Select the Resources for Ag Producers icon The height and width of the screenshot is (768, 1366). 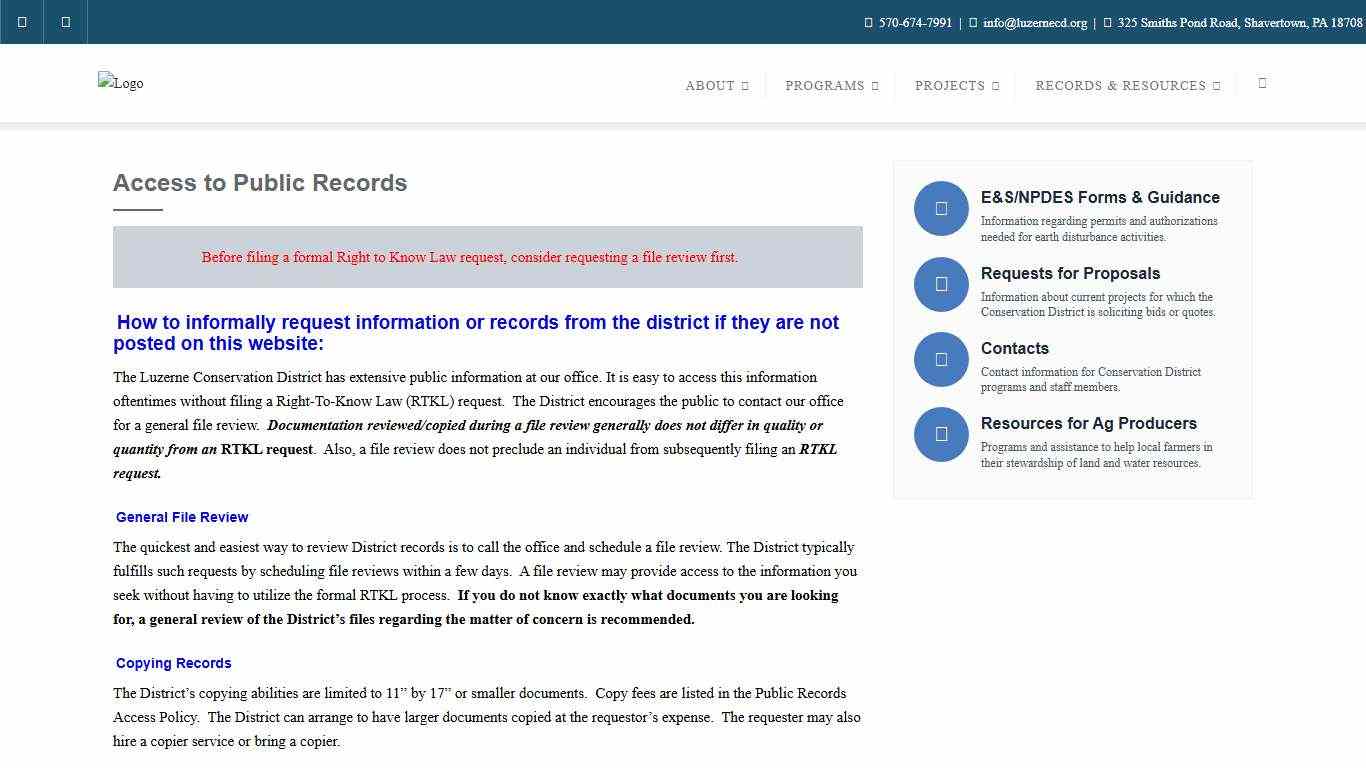pyautogui.click(x=941, y=434)
